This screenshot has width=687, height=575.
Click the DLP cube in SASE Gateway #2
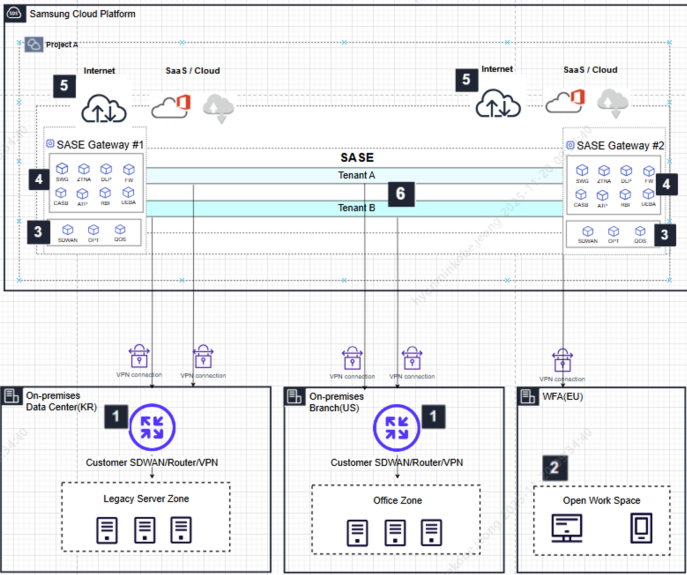[627, 170]
